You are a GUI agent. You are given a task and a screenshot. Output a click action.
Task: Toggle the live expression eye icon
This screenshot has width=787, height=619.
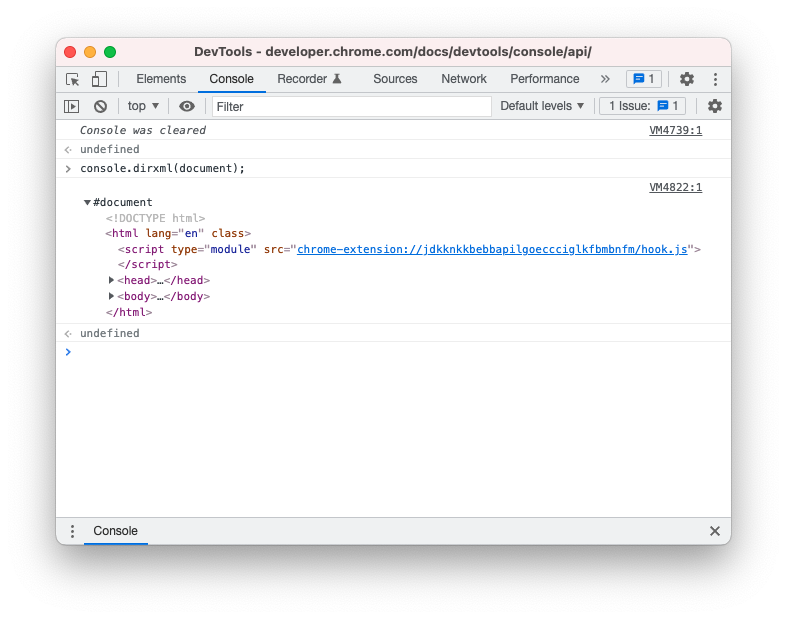(187, 106)
